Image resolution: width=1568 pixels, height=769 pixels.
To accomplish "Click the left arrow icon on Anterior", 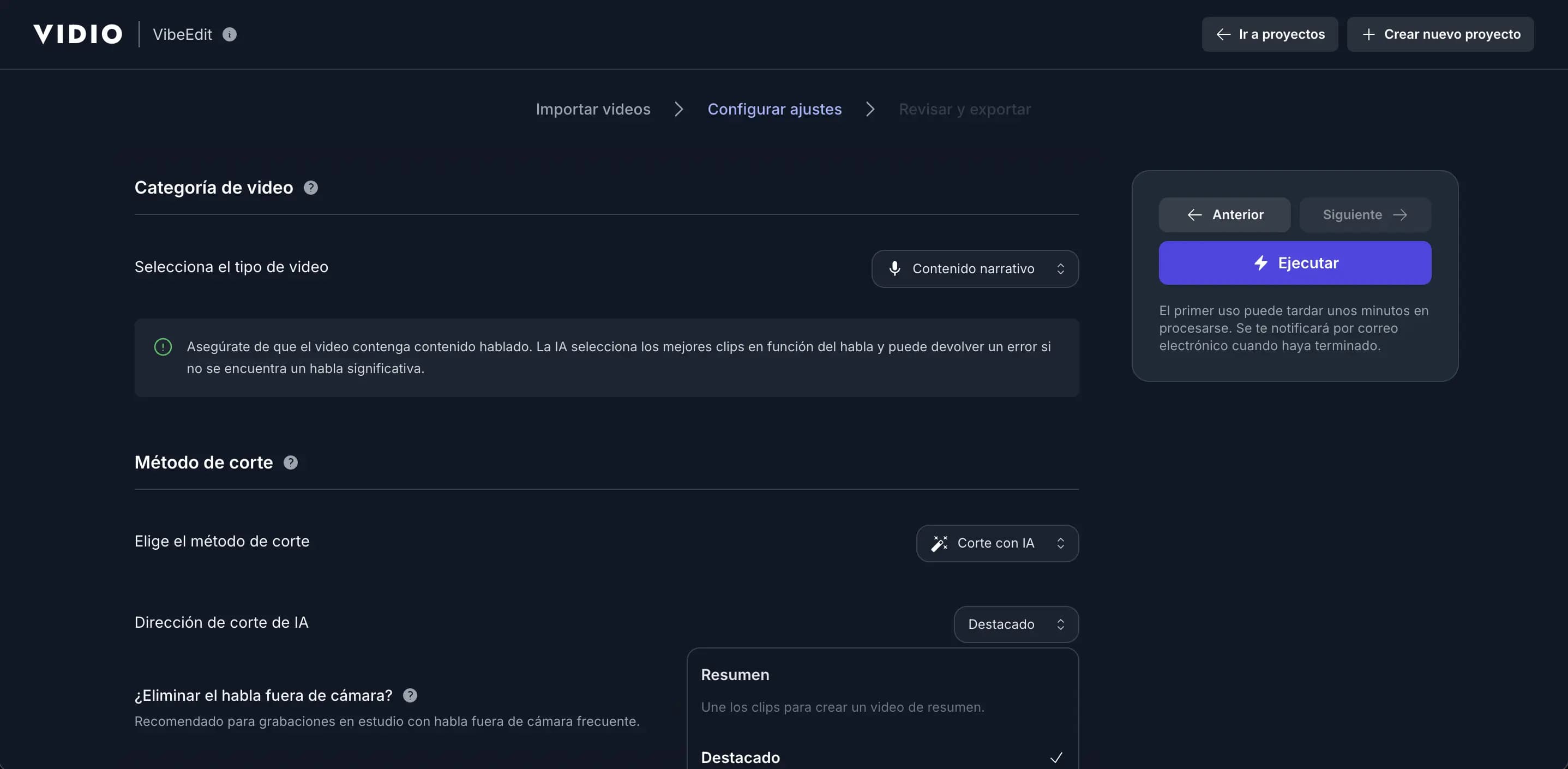I will point(1194,214).
